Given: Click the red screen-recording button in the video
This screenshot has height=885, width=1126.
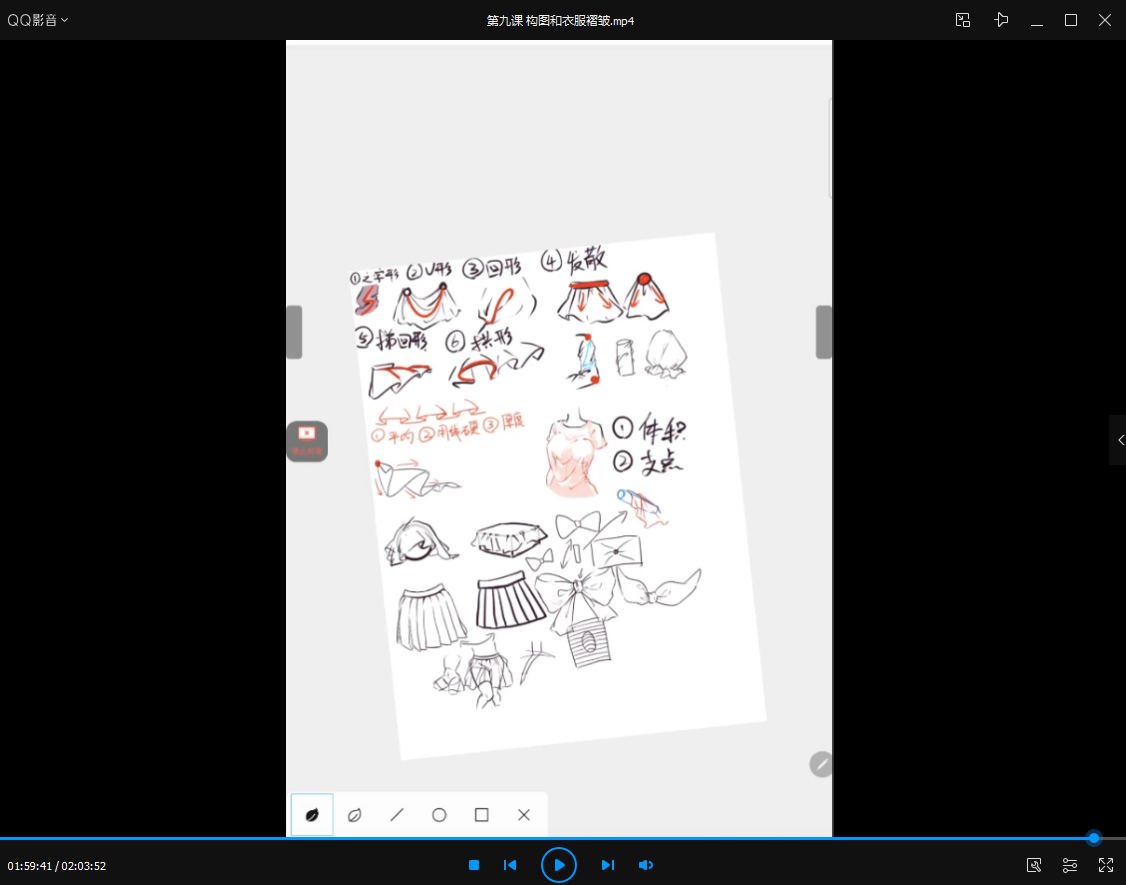Looking at the screenshot, I should 307,440.
